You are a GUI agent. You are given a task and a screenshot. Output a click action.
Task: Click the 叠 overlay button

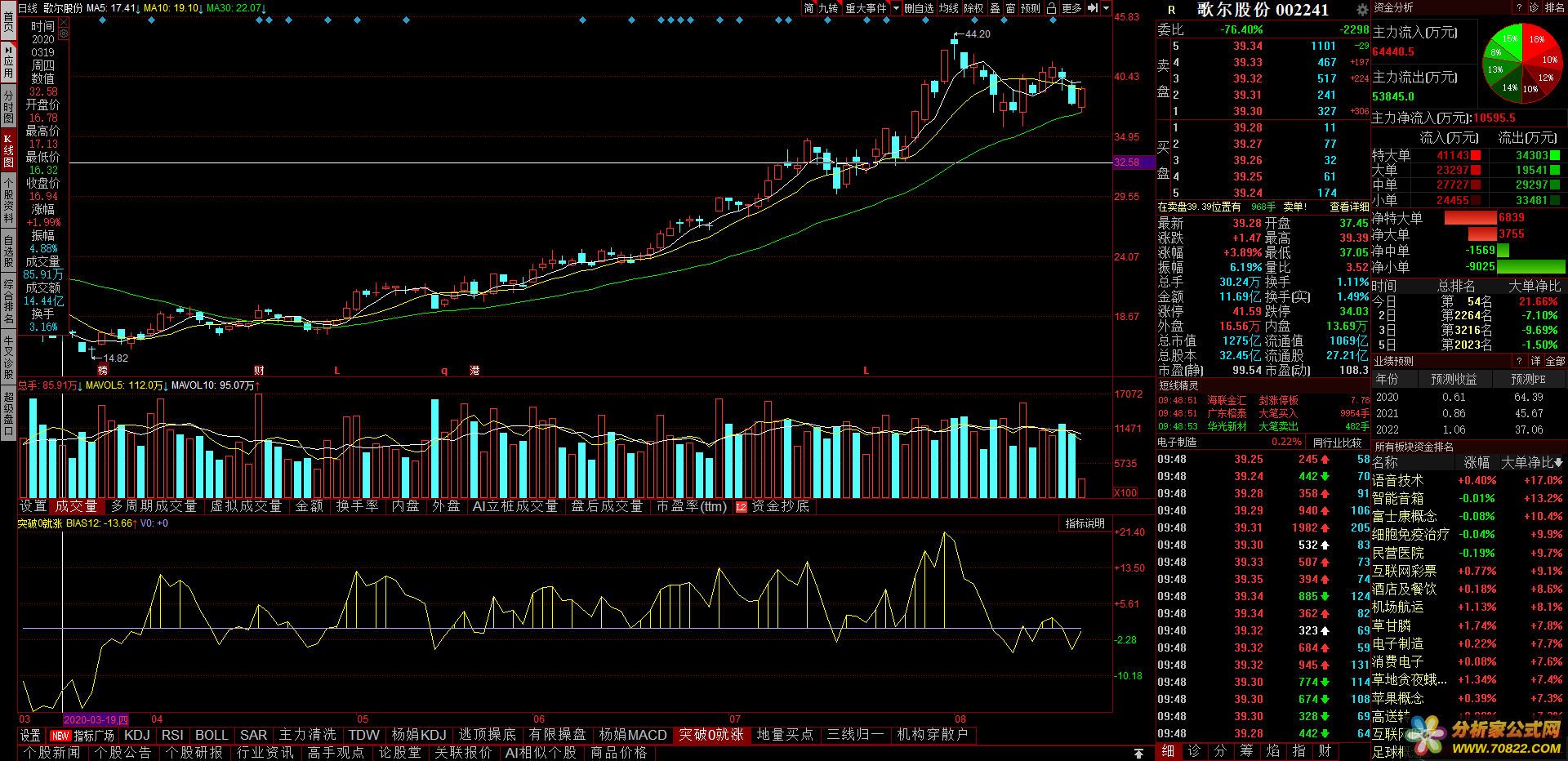pos(995,8)
